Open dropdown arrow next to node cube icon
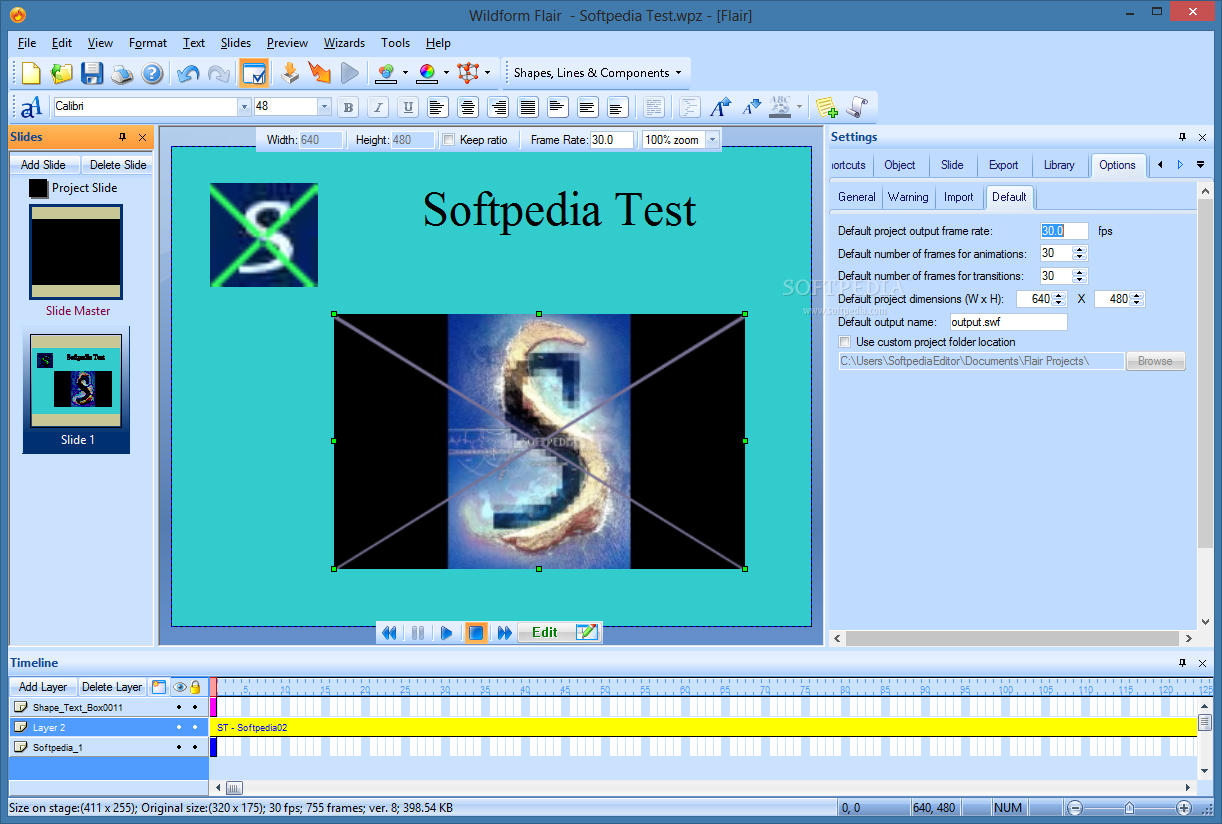The width and height of the screenshot is (1222, 824). click(x=487, y=73)
